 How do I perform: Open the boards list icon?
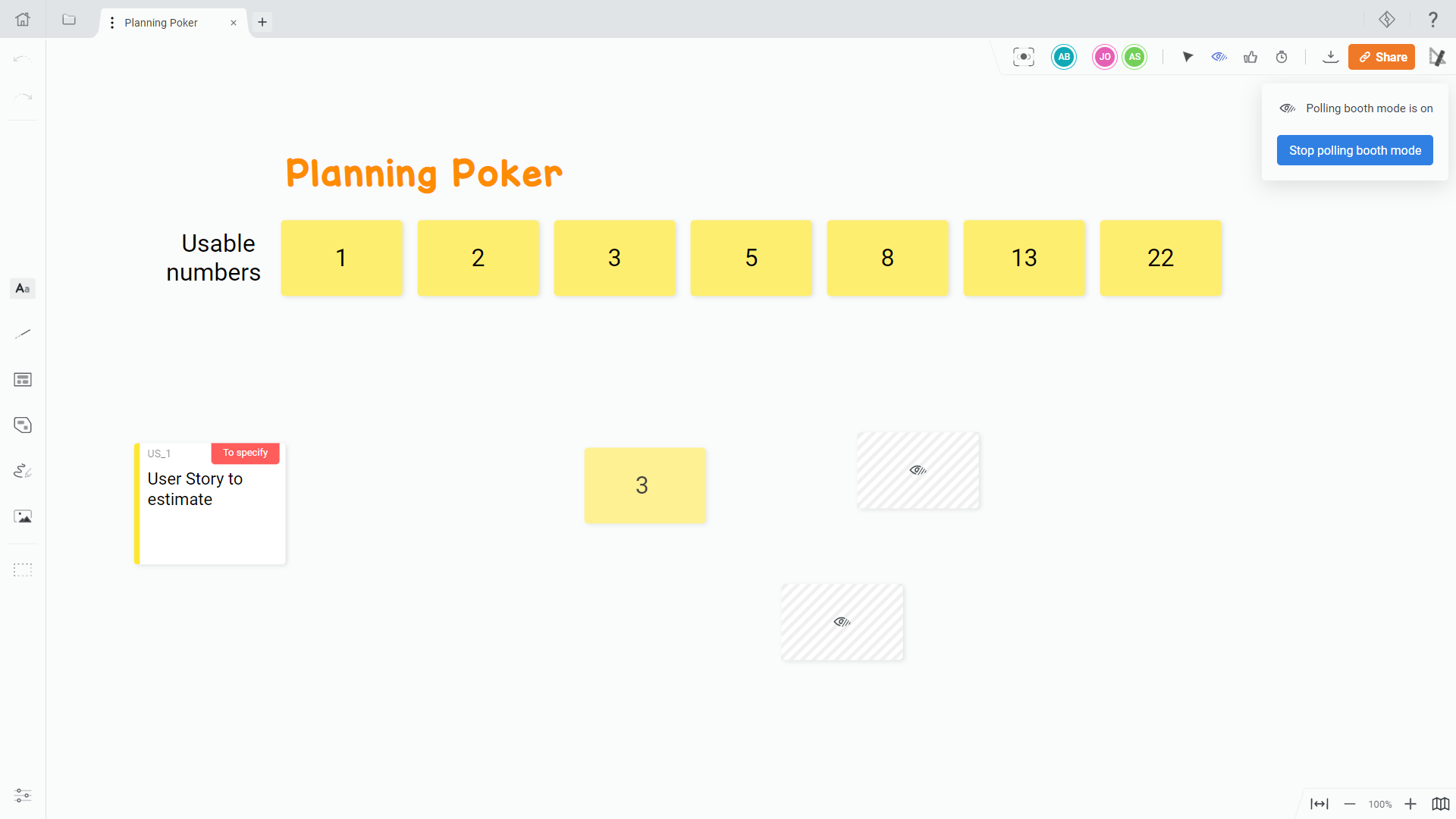(x=69, y=20)
